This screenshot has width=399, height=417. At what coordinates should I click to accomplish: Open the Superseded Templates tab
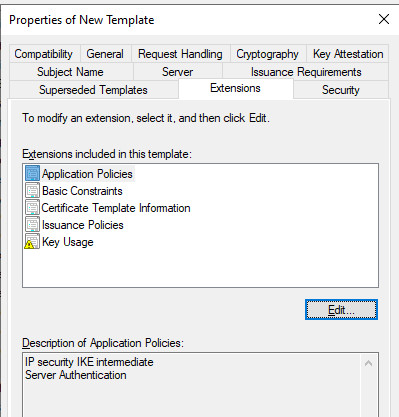click(94, 90)
